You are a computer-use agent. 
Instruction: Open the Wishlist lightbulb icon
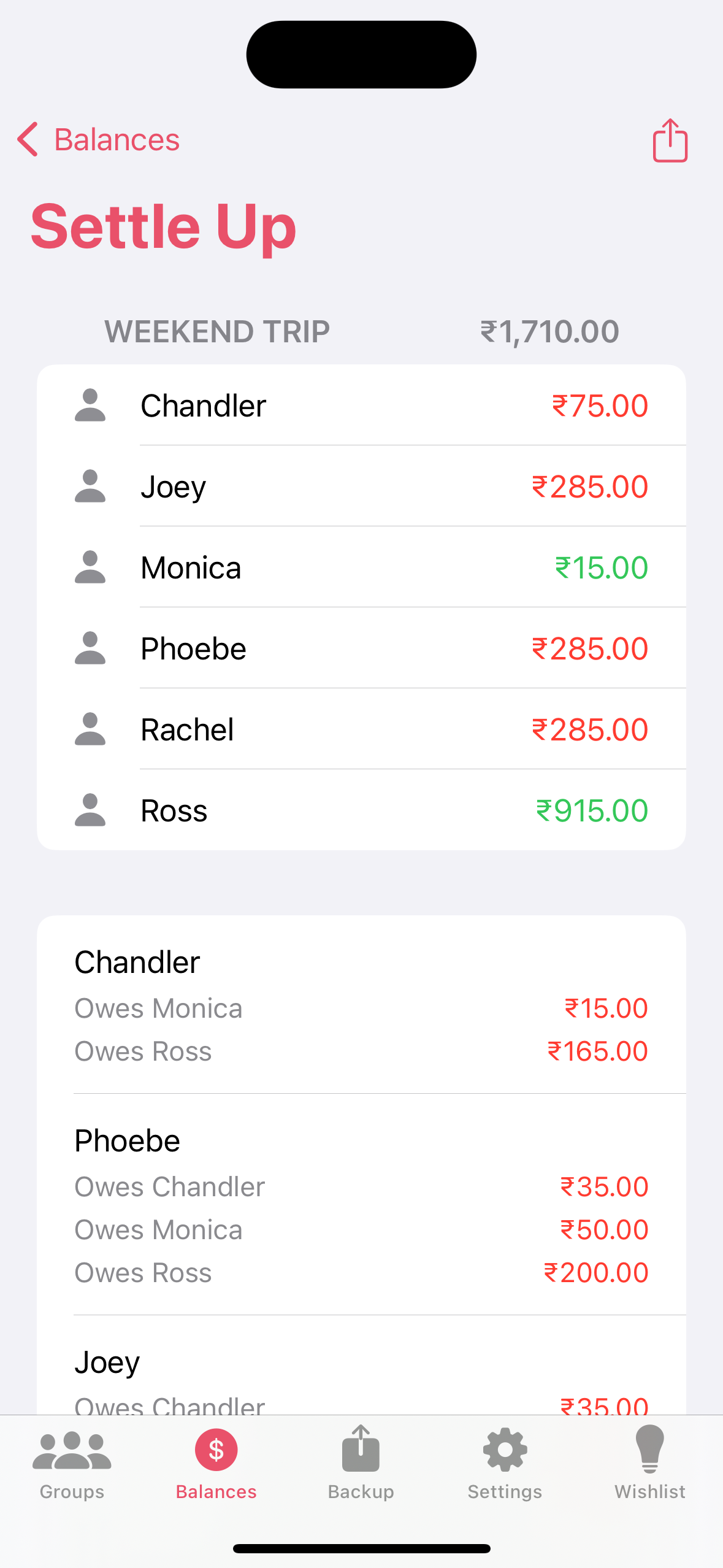pos(649,1450)
